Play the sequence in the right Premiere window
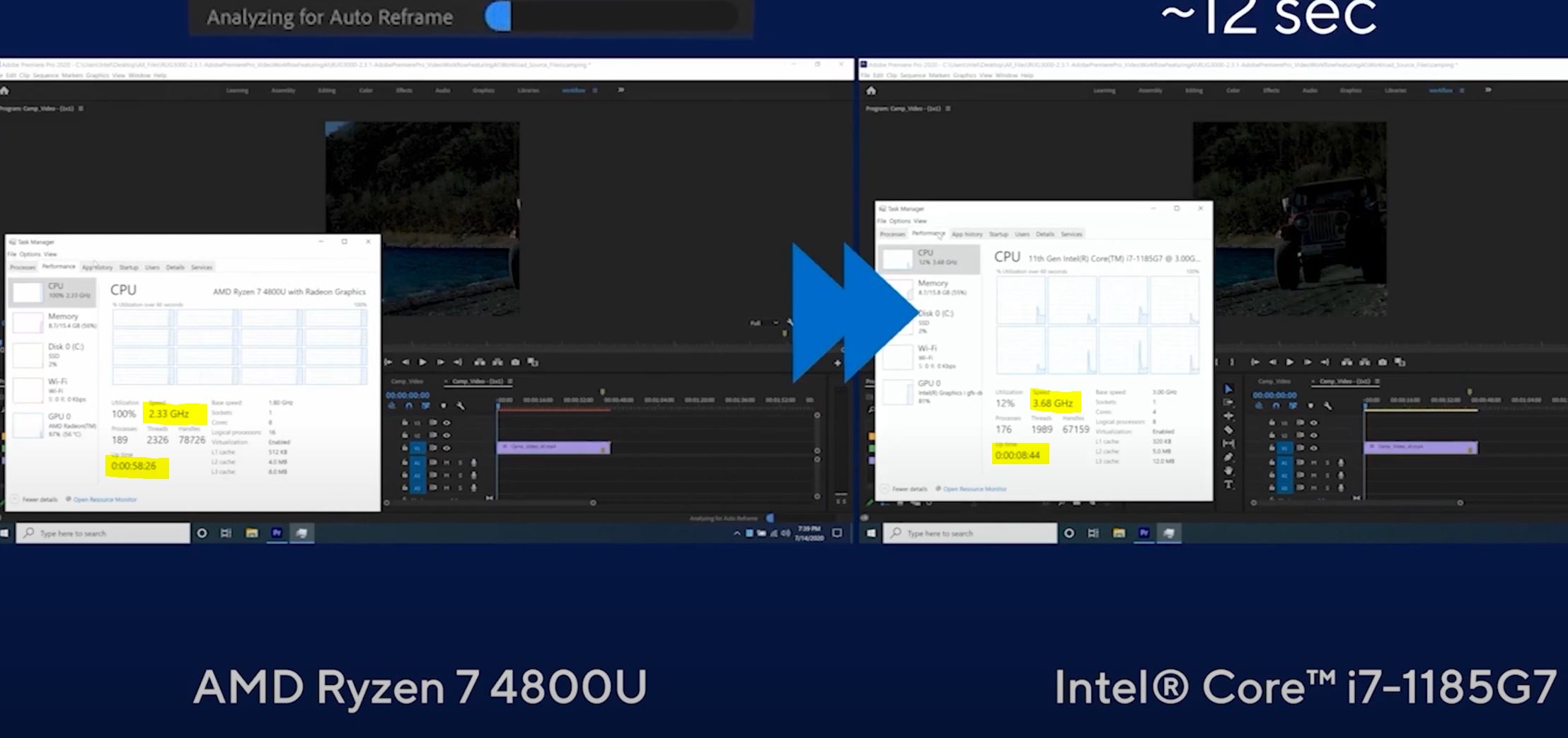Image resolution: width=1568 pixels, height=738 pixels. 1289,362
